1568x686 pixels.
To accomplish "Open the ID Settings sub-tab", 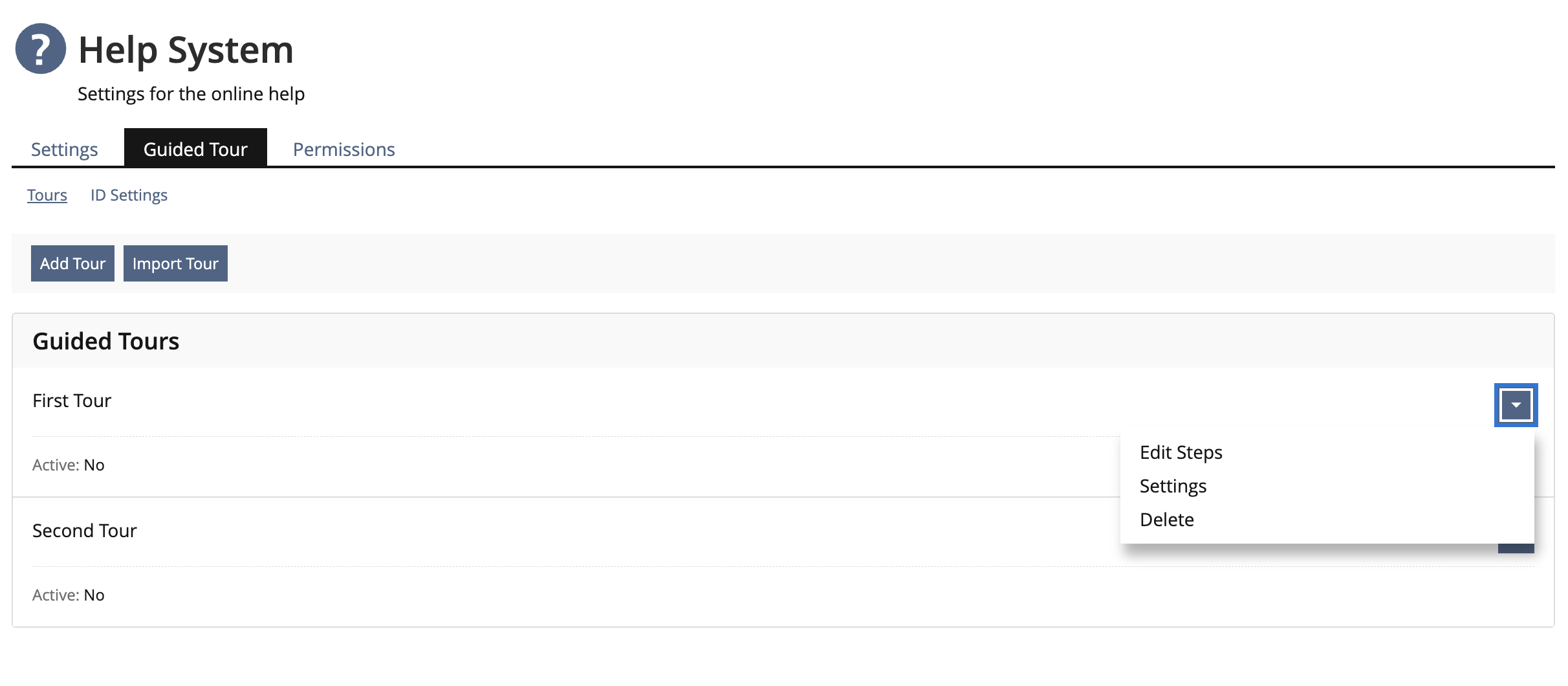I will 129,195.
